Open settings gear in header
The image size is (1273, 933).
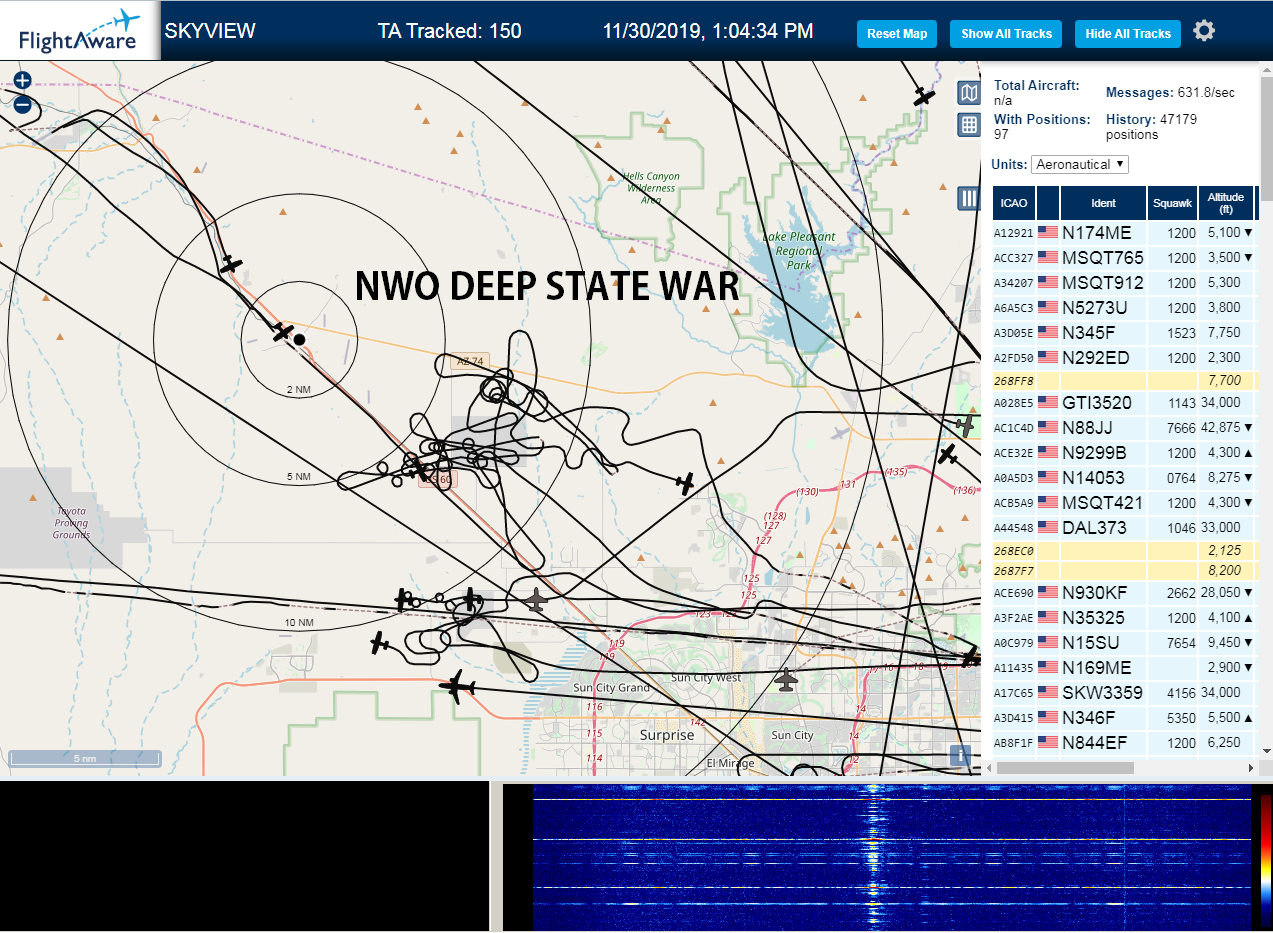(1204, 31)
